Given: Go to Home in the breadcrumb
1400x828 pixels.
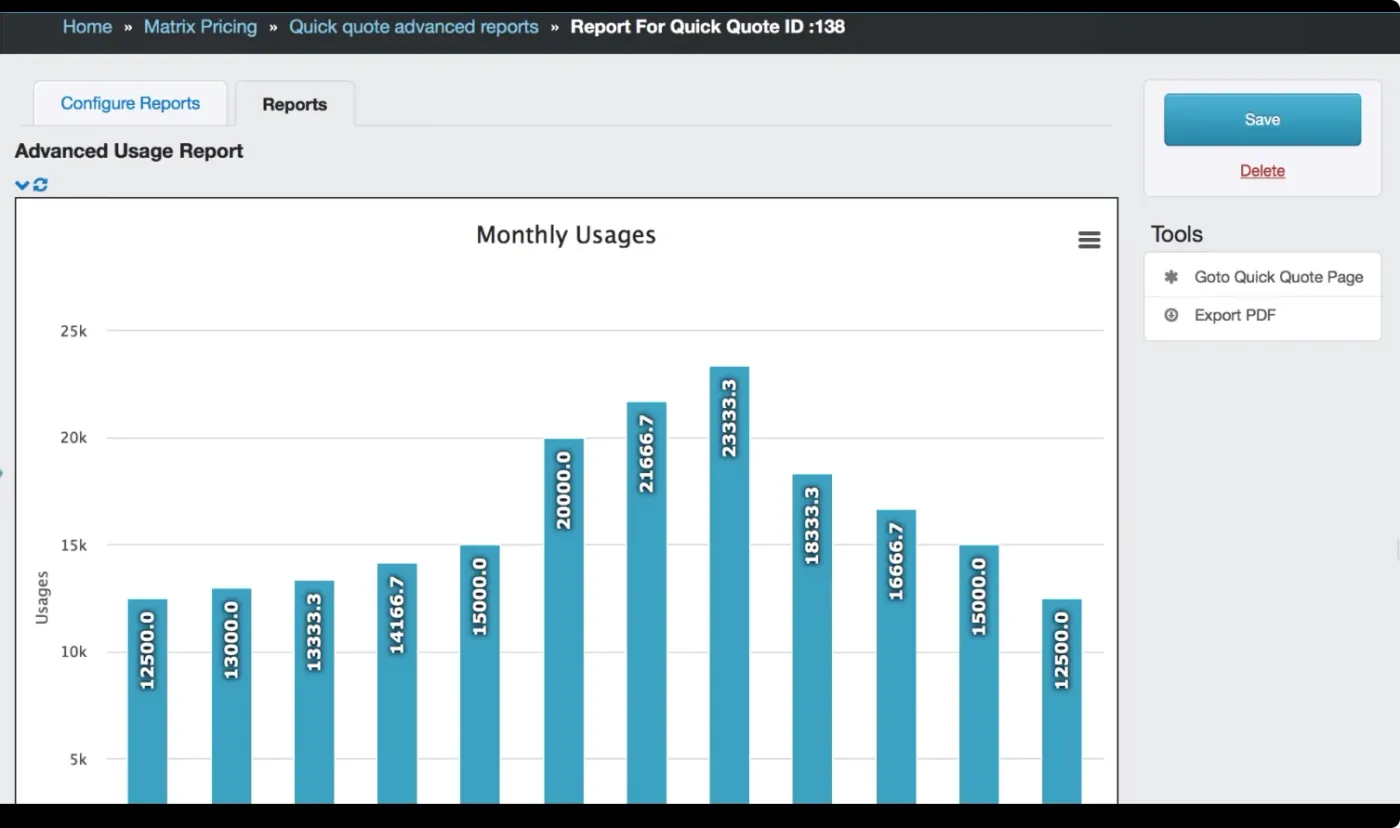Looking at the screenshot, I should tap(87, 27).
